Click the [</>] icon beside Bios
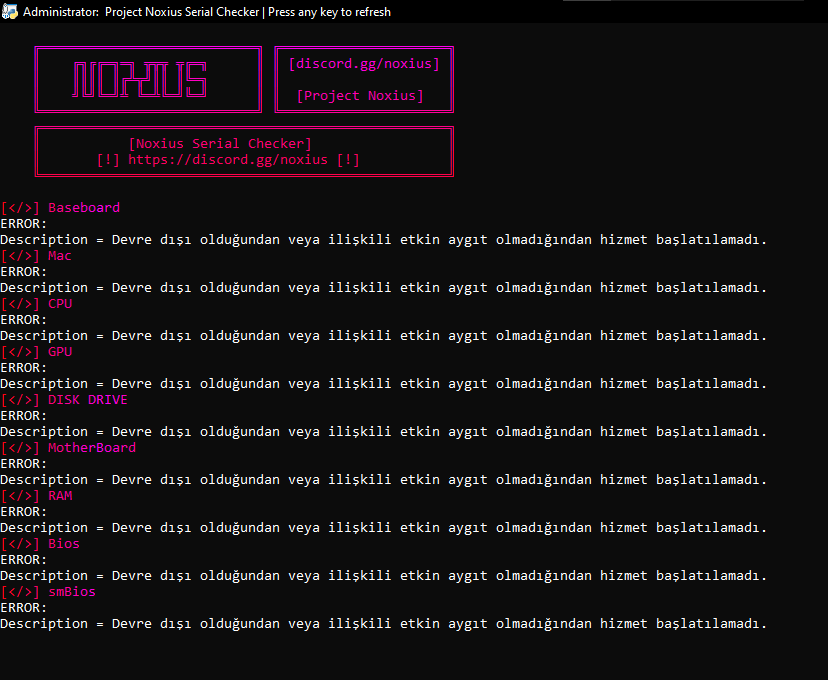828x680 pixels. [x=20, y=543]
